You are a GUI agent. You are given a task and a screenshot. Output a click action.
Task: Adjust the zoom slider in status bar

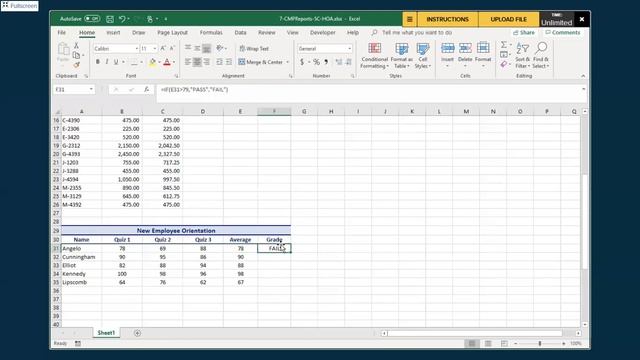pos(540,344)
